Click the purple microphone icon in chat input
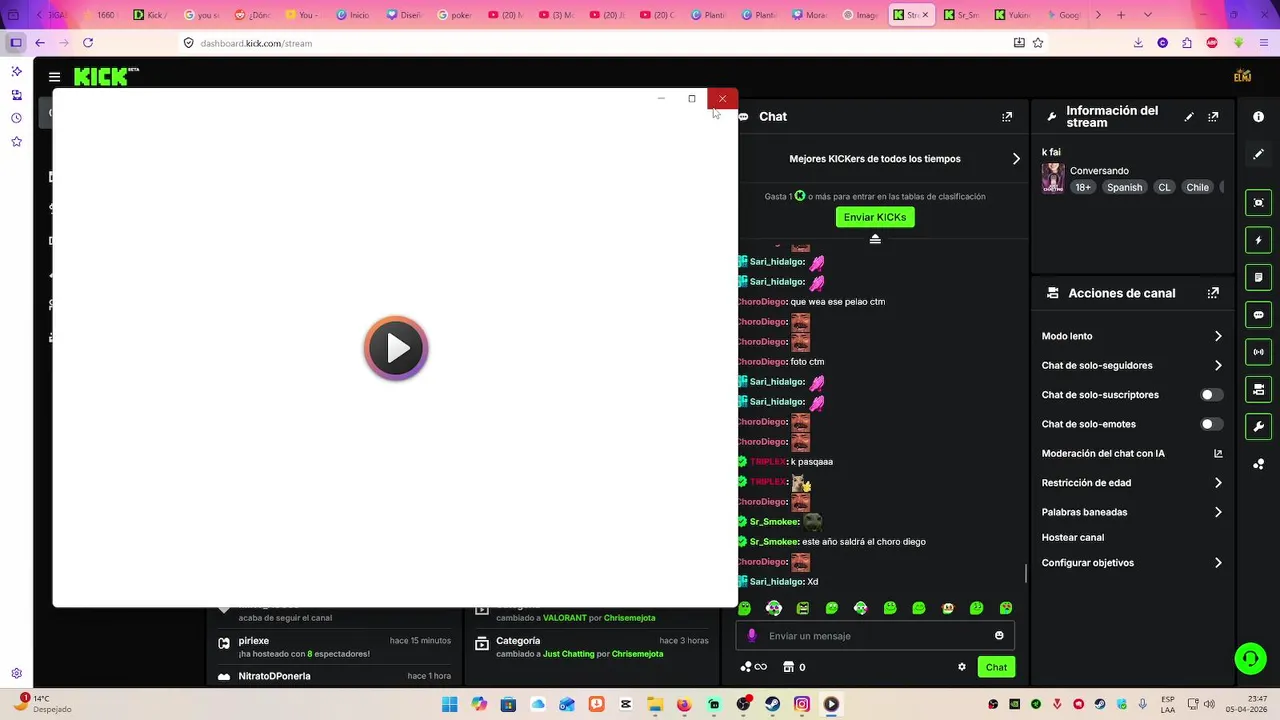The width and height of the screenshot is (1280, 720). coord(752,636)
